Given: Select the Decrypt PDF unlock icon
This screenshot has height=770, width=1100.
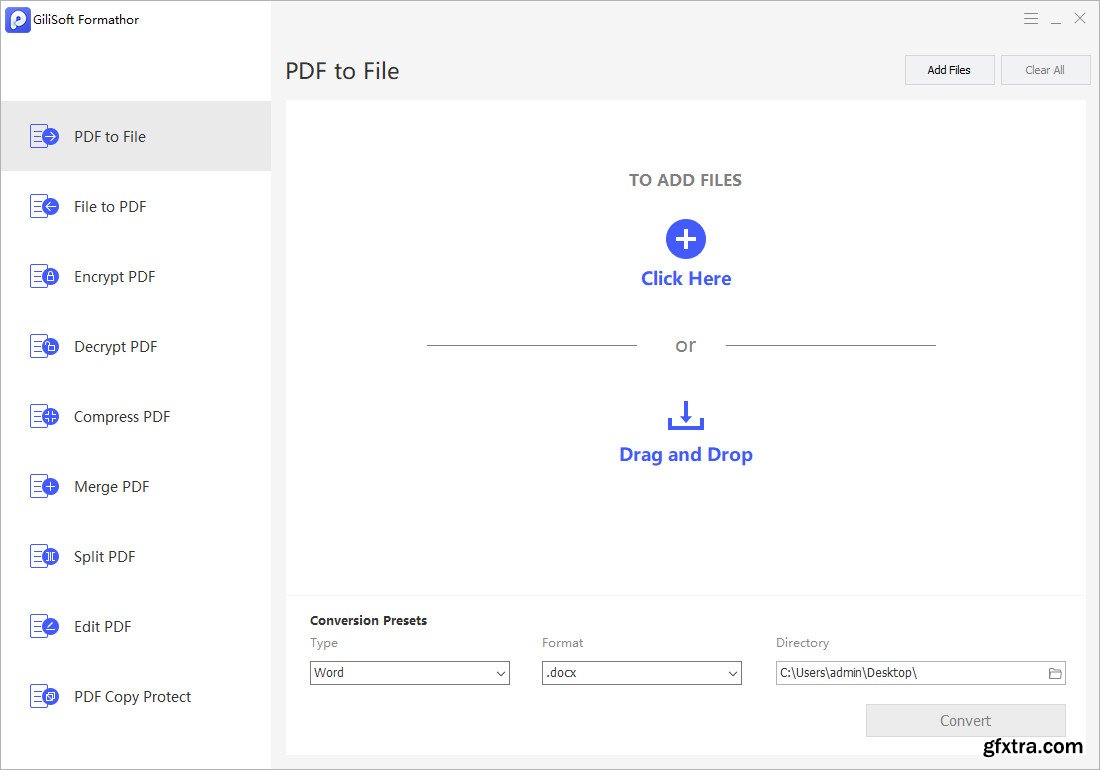Looking at the screenshot, I should click(44, 347).
